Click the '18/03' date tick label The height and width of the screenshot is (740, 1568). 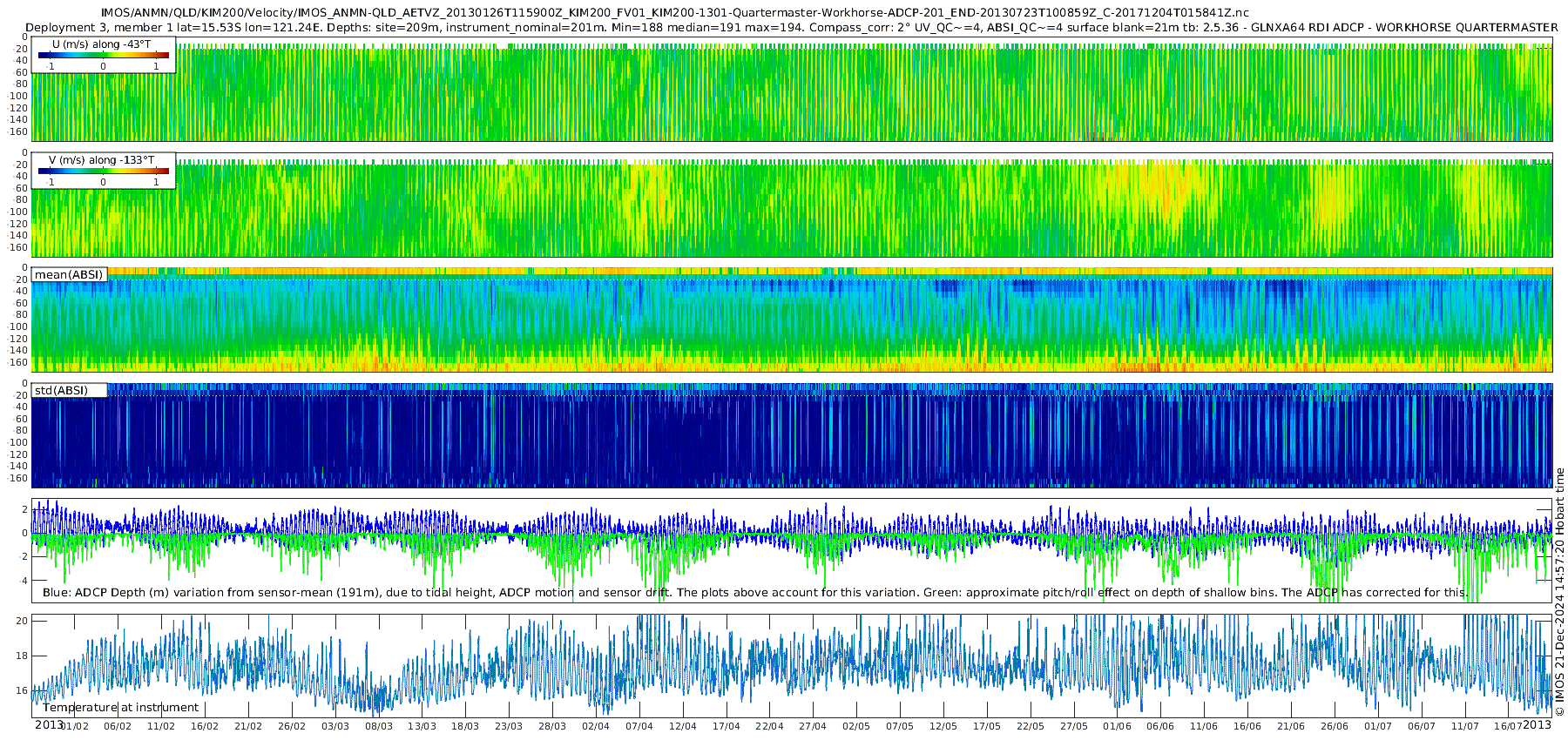[x=465, y=726]
